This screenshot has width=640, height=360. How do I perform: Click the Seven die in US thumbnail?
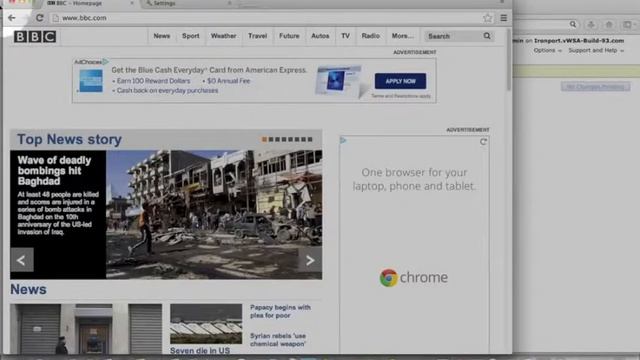[206, 324]
